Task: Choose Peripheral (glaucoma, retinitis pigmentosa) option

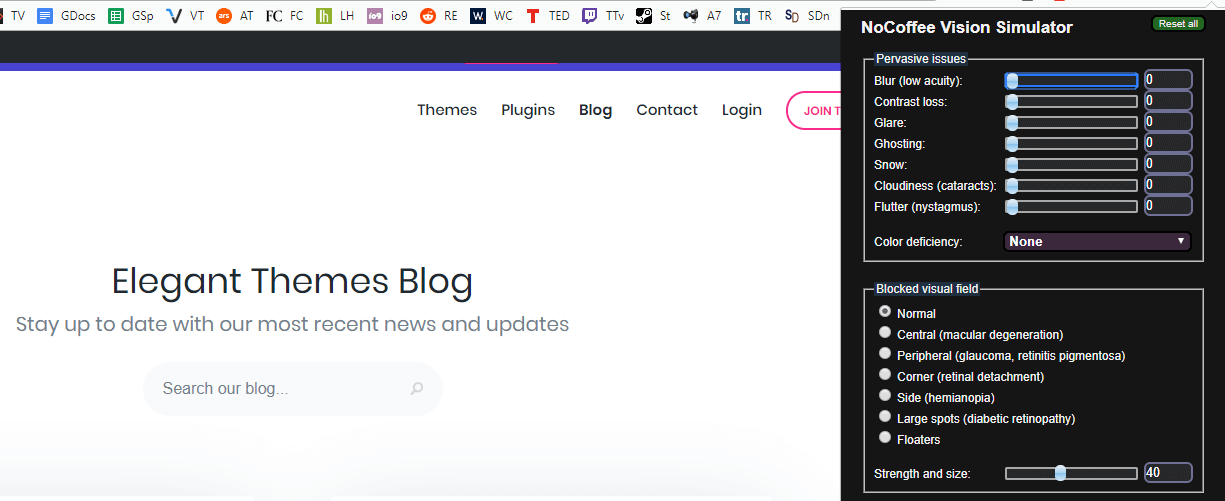Action: 884,354
